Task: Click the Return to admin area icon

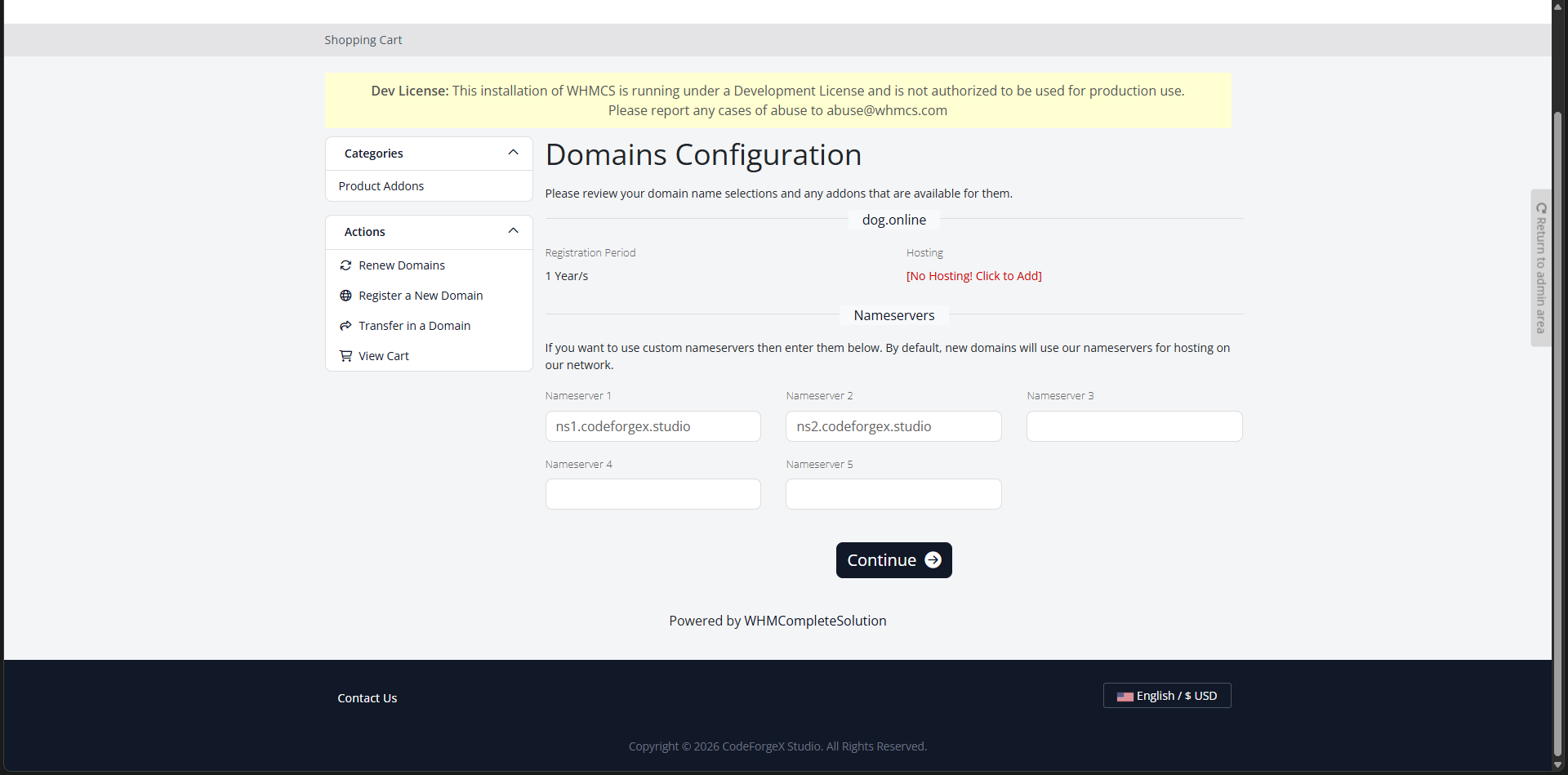Action: pos(1541,208)
